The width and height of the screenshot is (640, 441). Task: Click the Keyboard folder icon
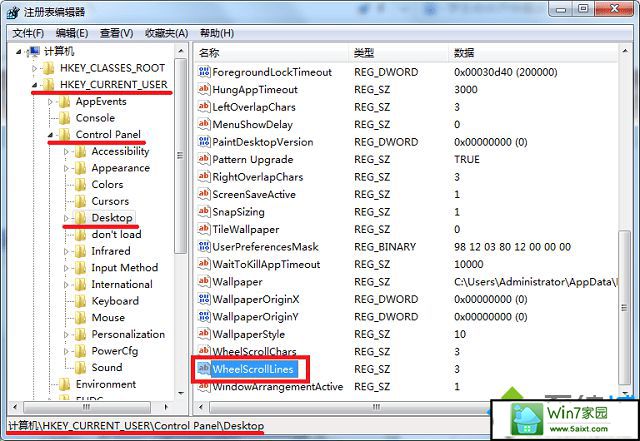(x=80, y=301)
